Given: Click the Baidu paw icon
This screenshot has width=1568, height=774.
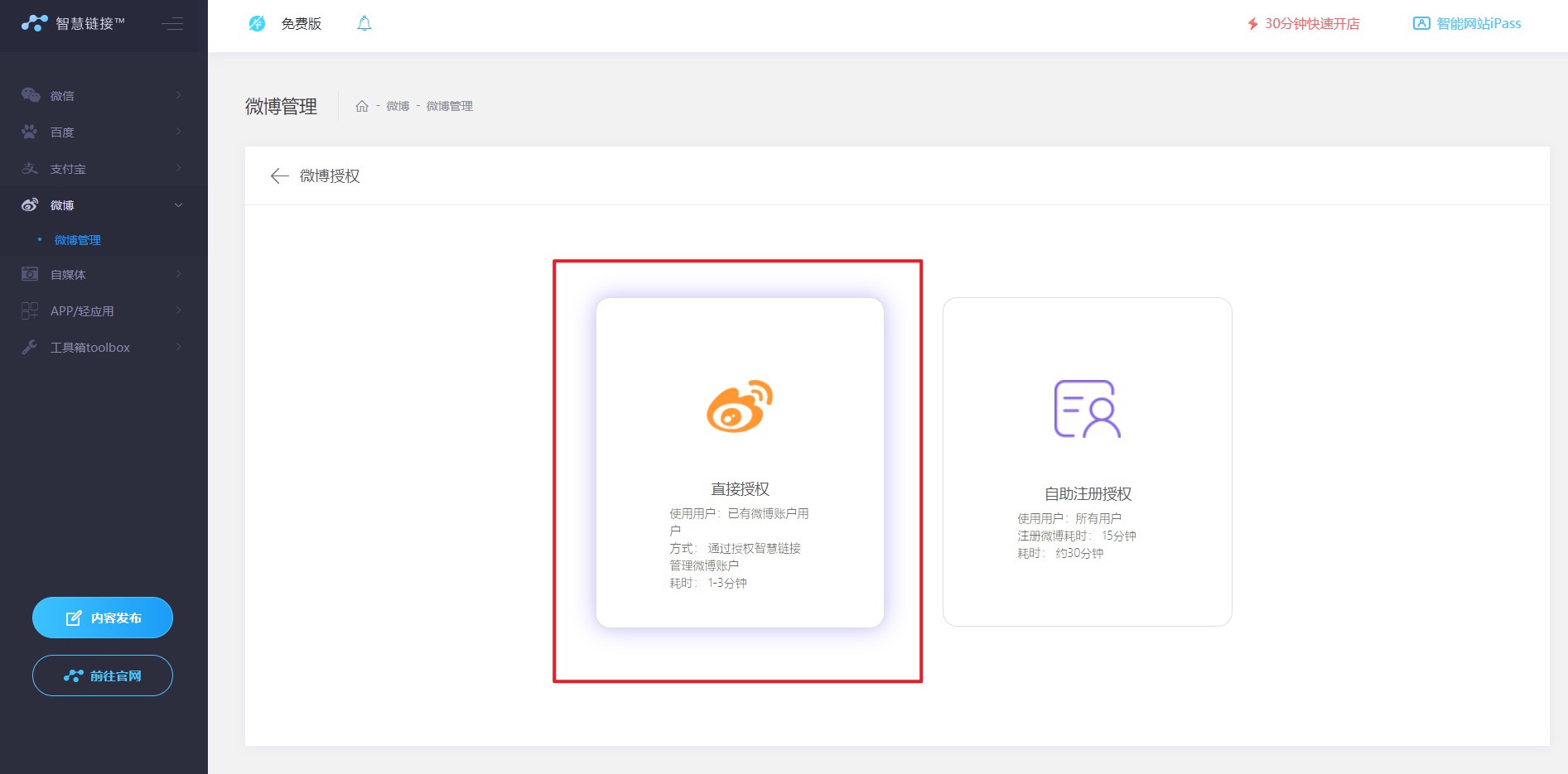Looking at the screenshot, I should pyautogui.click(x=30, y=132).
